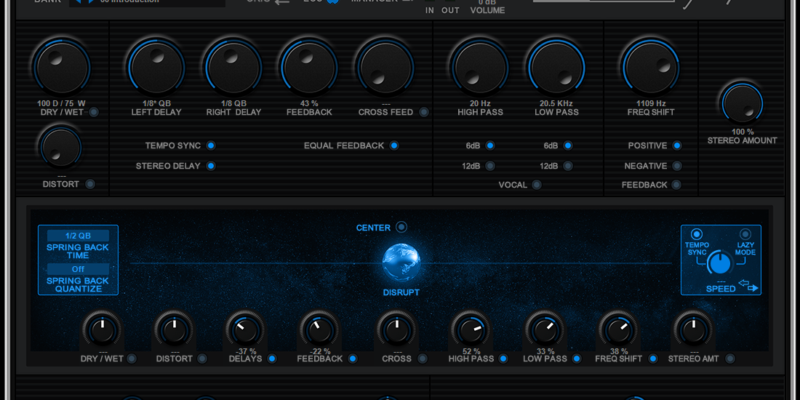Toggle the Disrupt Cross LED
The width and height of the screenshot is (800, 400).
tap(422, 359)
